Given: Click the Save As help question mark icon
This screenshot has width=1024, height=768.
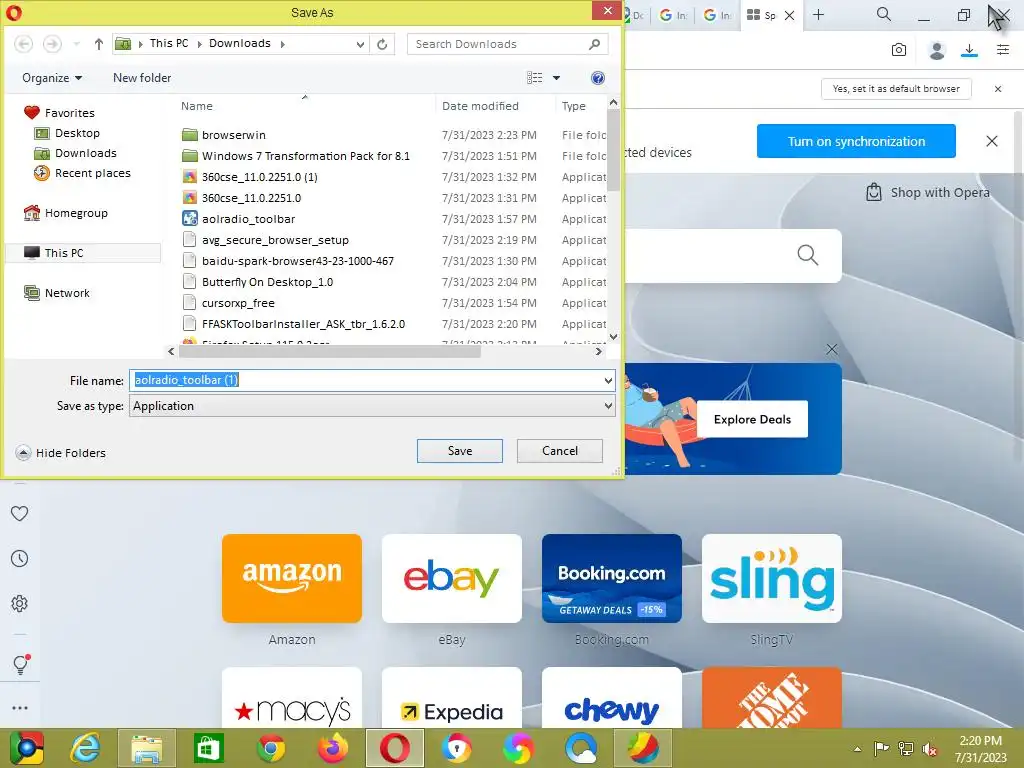Looking at the screenshot, I should pyautogui.click(x=598, y=78).
